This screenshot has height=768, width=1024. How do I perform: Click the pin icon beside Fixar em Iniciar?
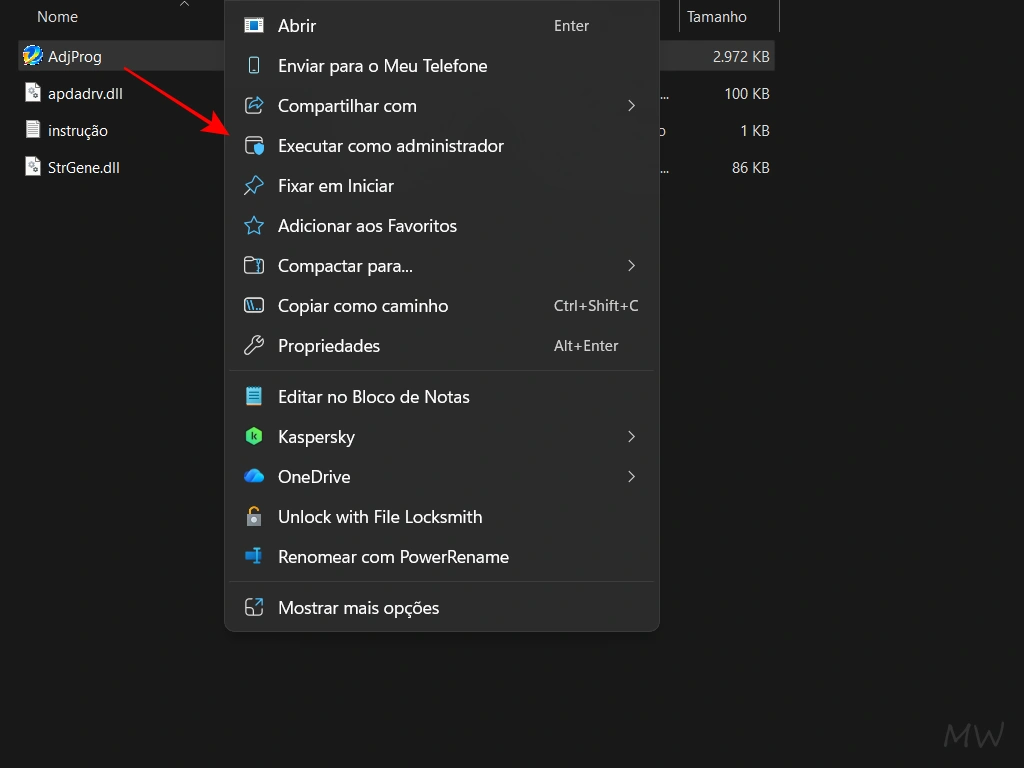click(255, 186)
